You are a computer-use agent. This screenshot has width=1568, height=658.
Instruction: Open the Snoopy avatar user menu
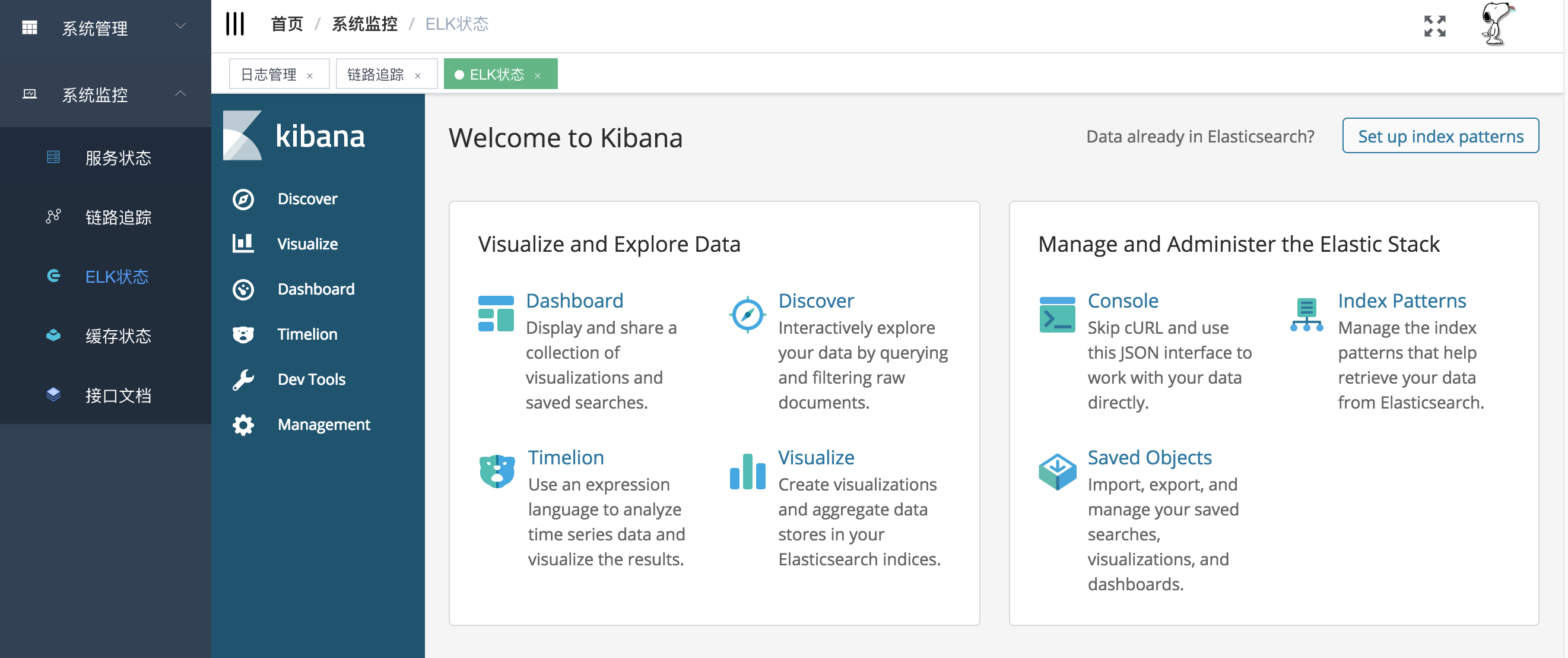(x=1497, y=24)
